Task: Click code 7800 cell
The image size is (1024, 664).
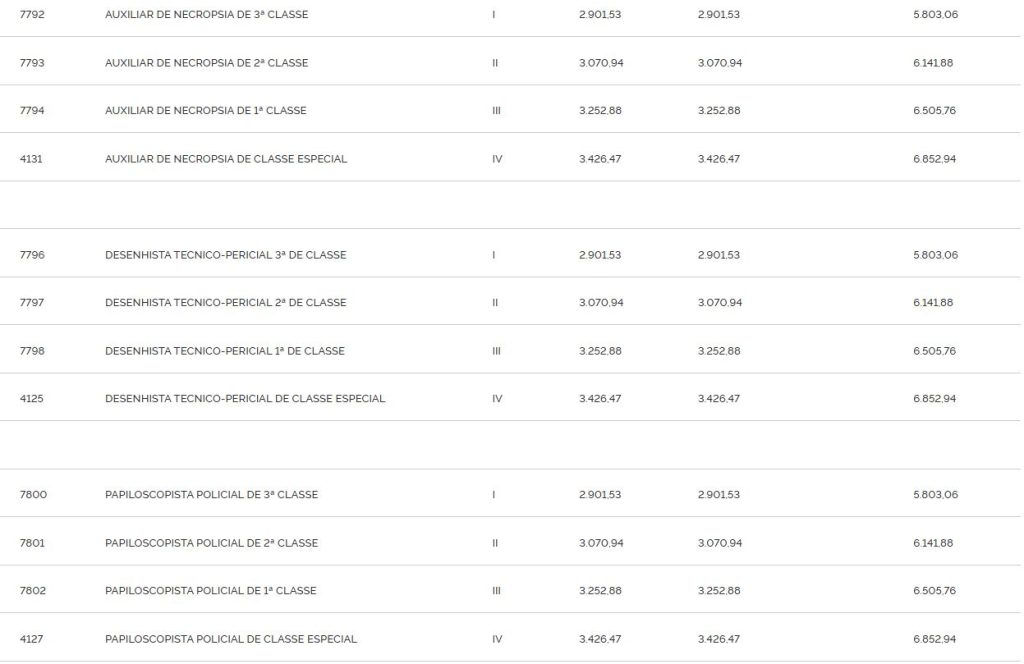Action: point(33,495)
